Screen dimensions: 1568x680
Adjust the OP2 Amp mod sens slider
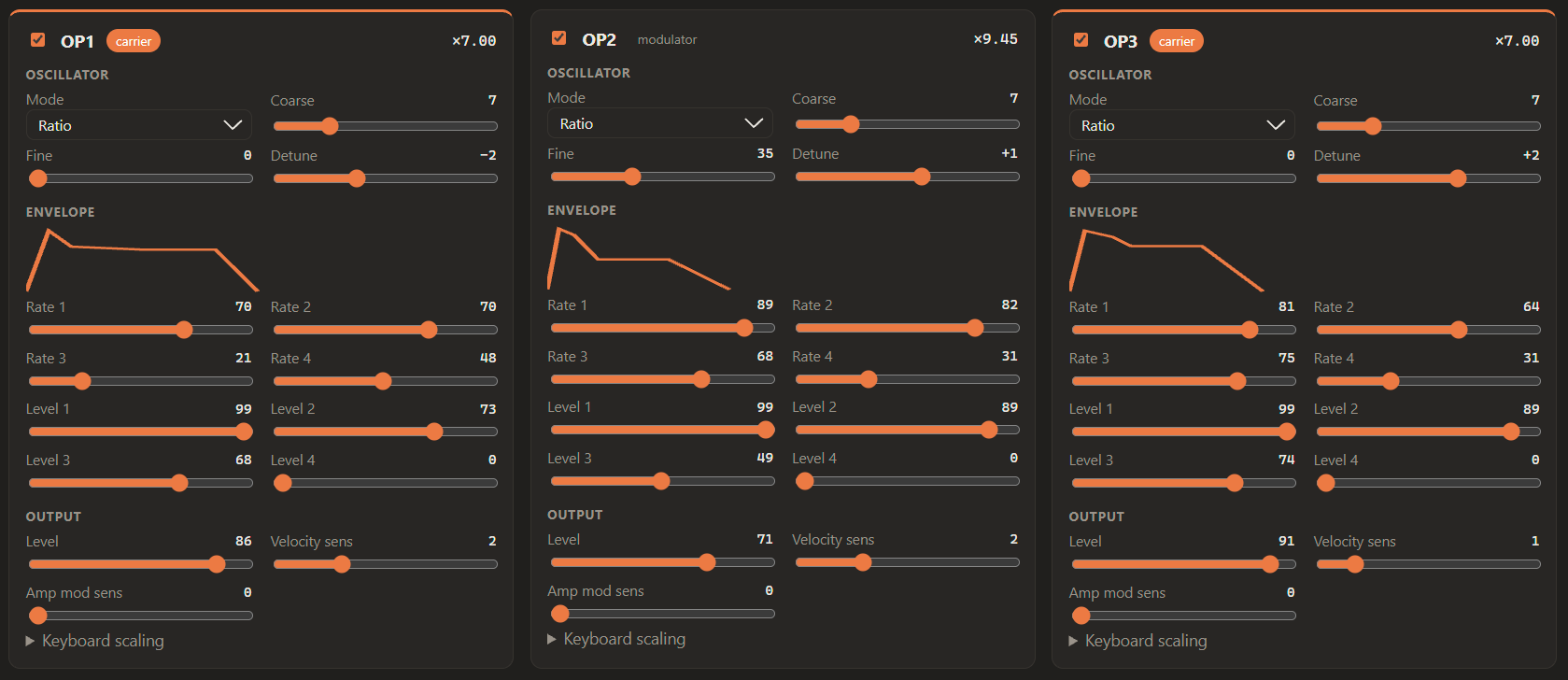[662, 613]
